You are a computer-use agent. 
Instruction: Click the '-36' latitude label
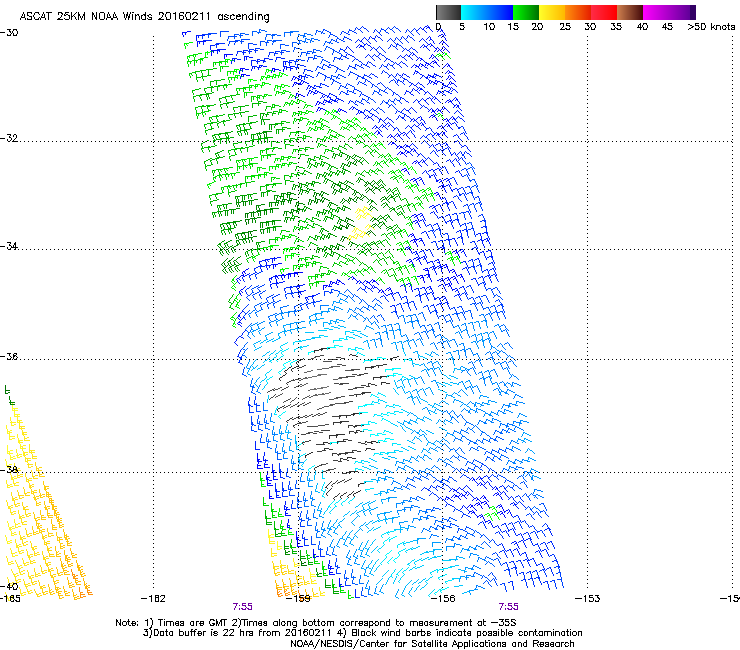click(x=9, y=356)
